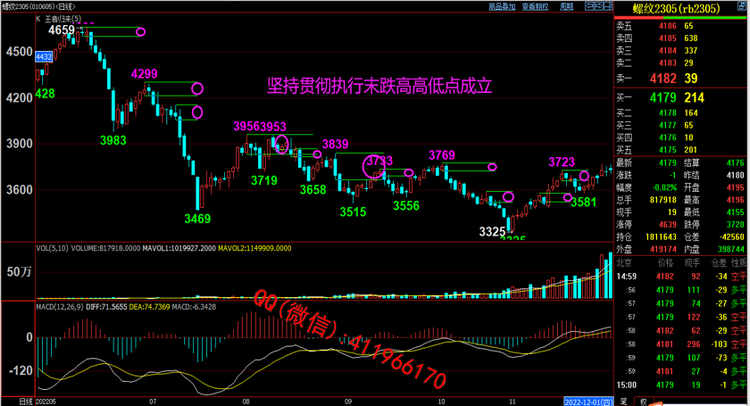Click the 最高 4196 high value
The height and width of the screenshot is (406, 750).
tap(736, 200)
